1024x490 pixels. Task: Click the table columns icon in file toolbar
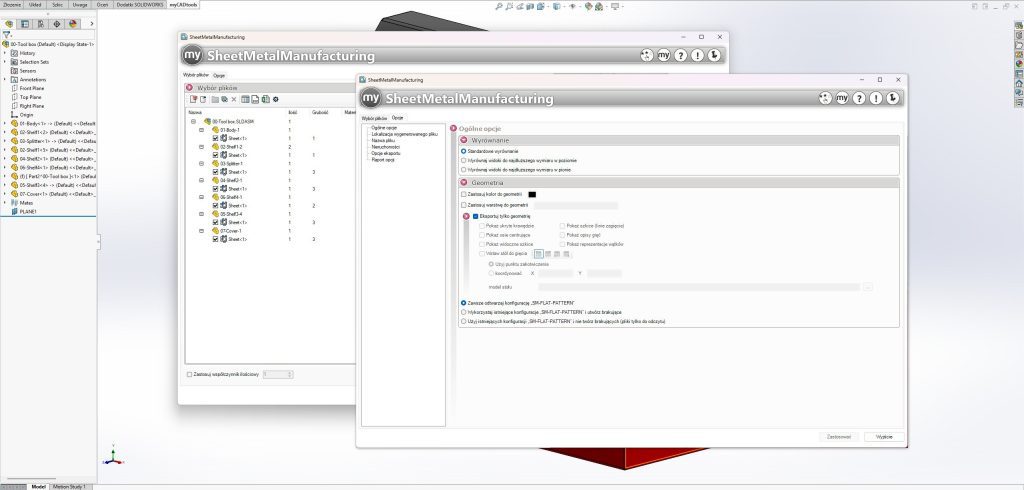point(246,99)
